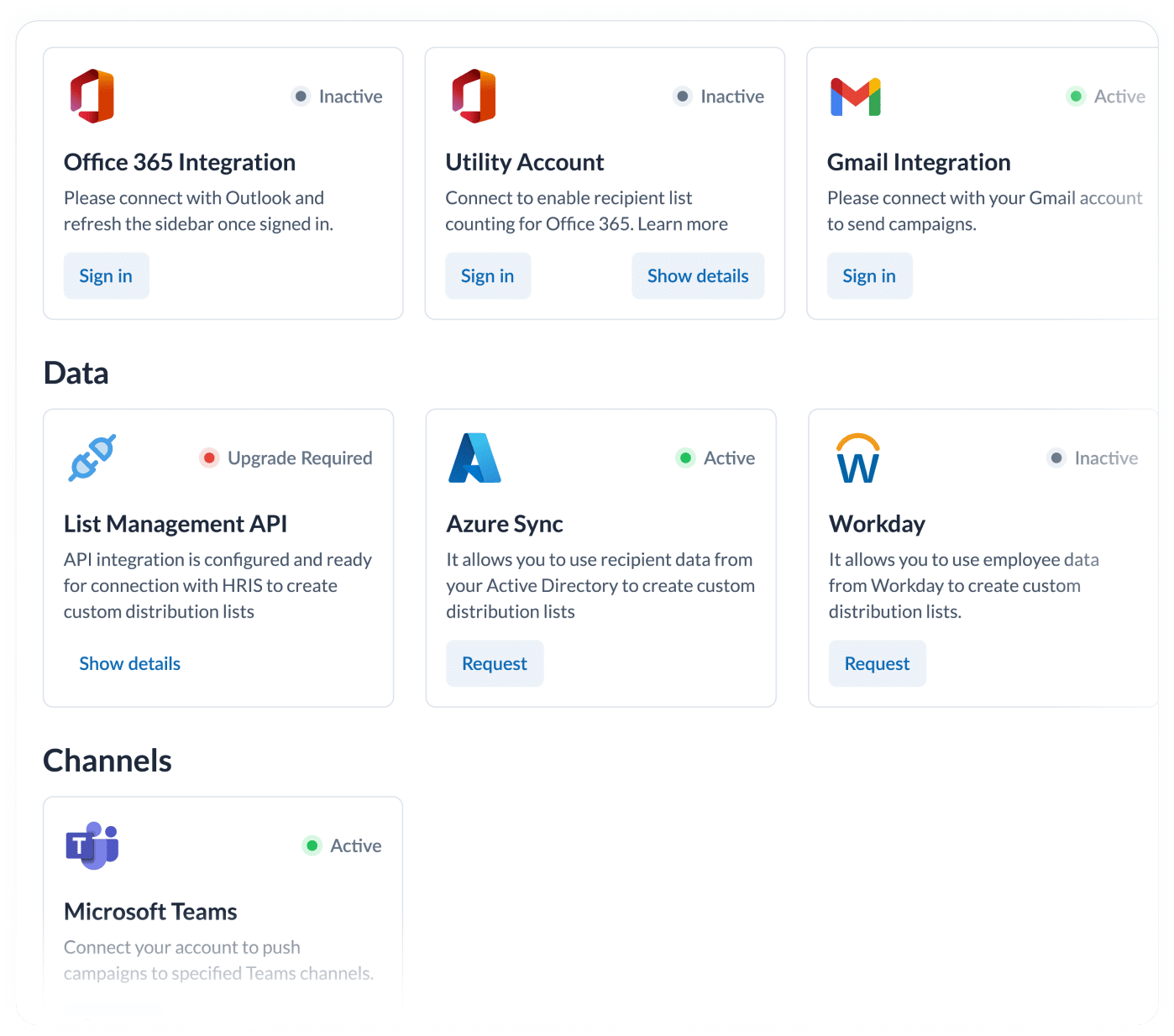The image size is (1174, 1036).
Task: Show details for List Management API
Action: (x=130, y=663)
